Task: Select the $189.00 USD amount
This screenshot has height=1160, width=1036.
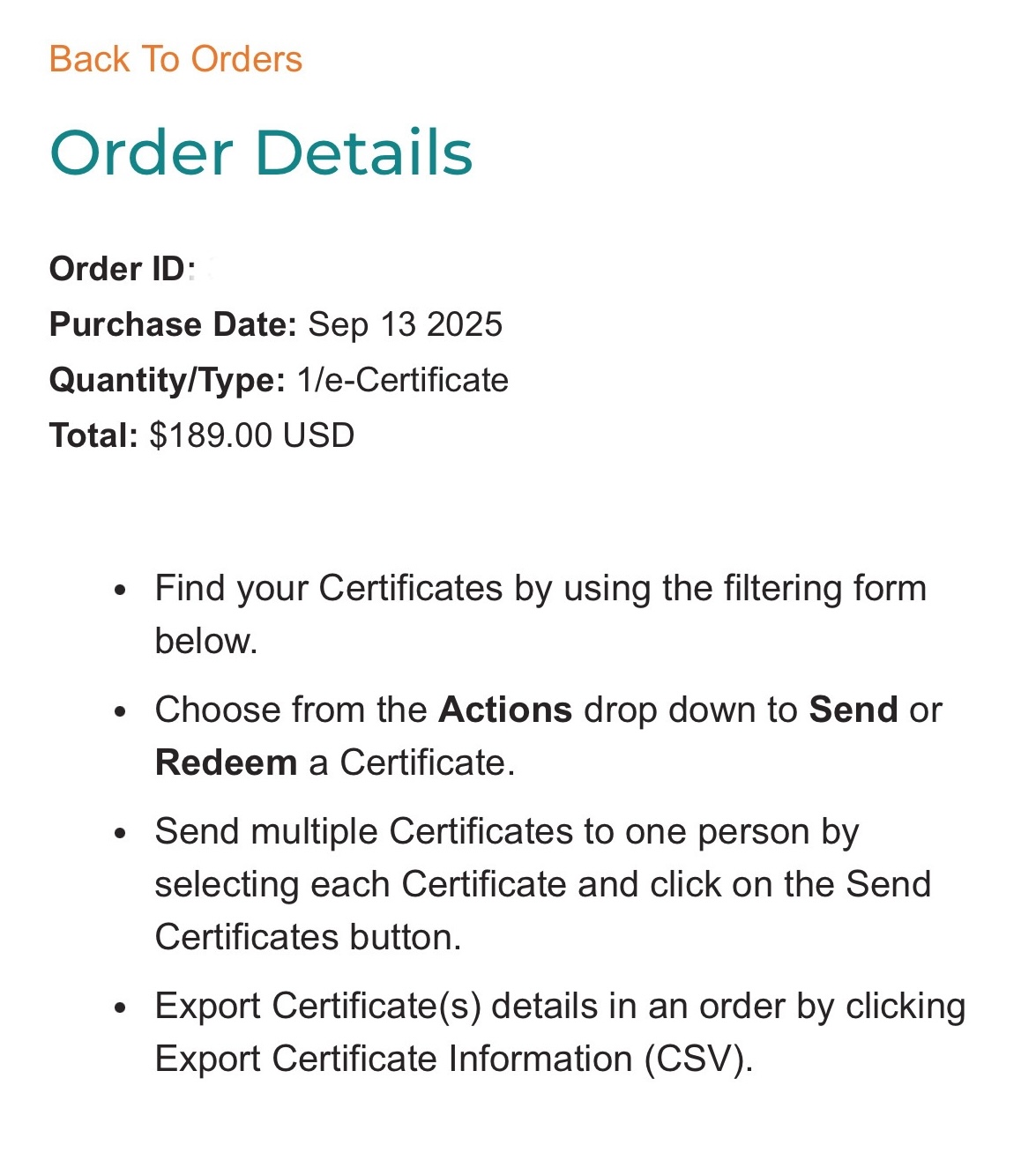Action: click(252, 435)
